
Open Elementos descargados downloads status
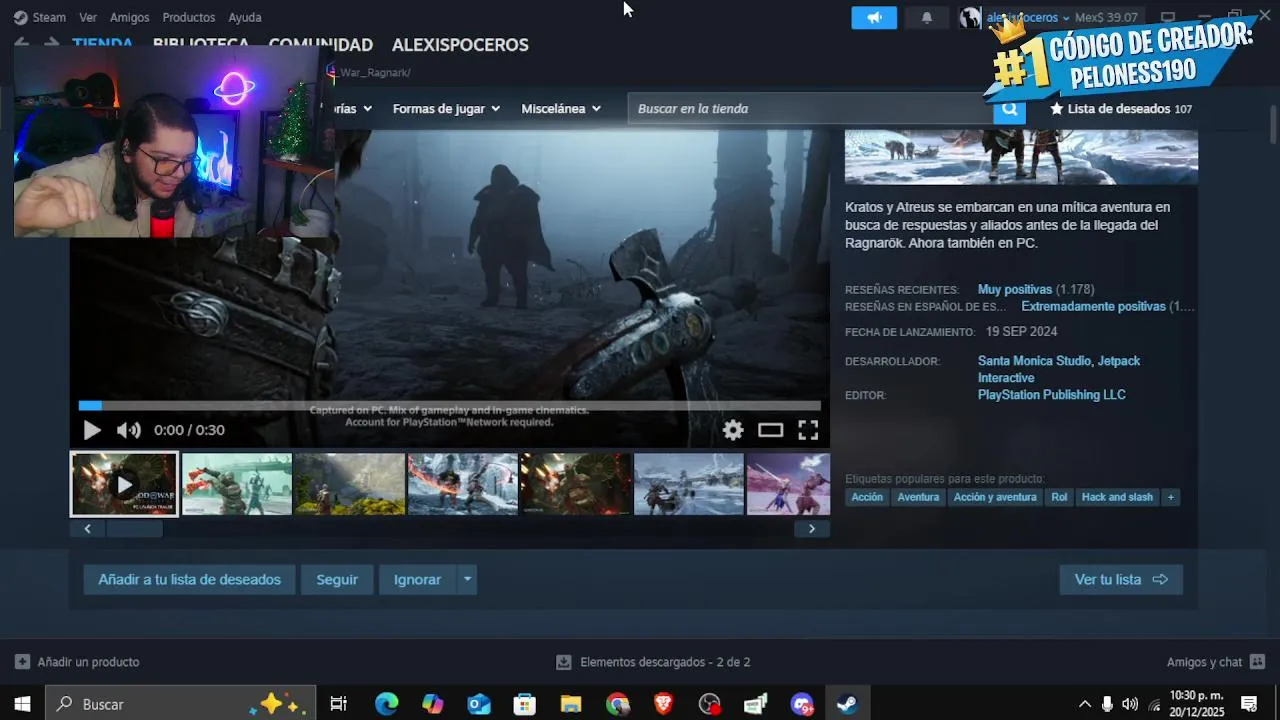pos(653,662)
